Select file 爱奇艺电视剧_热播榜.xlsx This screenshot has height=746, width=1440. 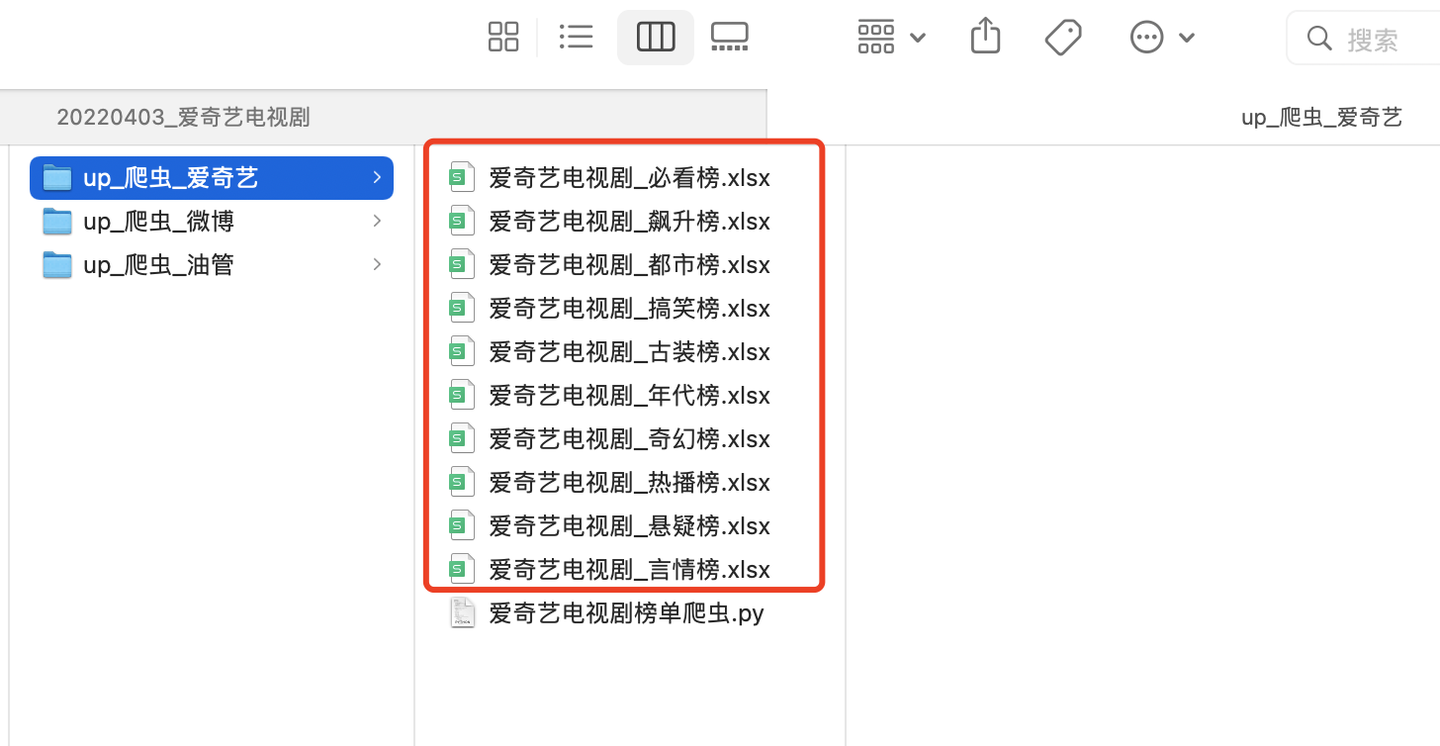pos(629,482)
